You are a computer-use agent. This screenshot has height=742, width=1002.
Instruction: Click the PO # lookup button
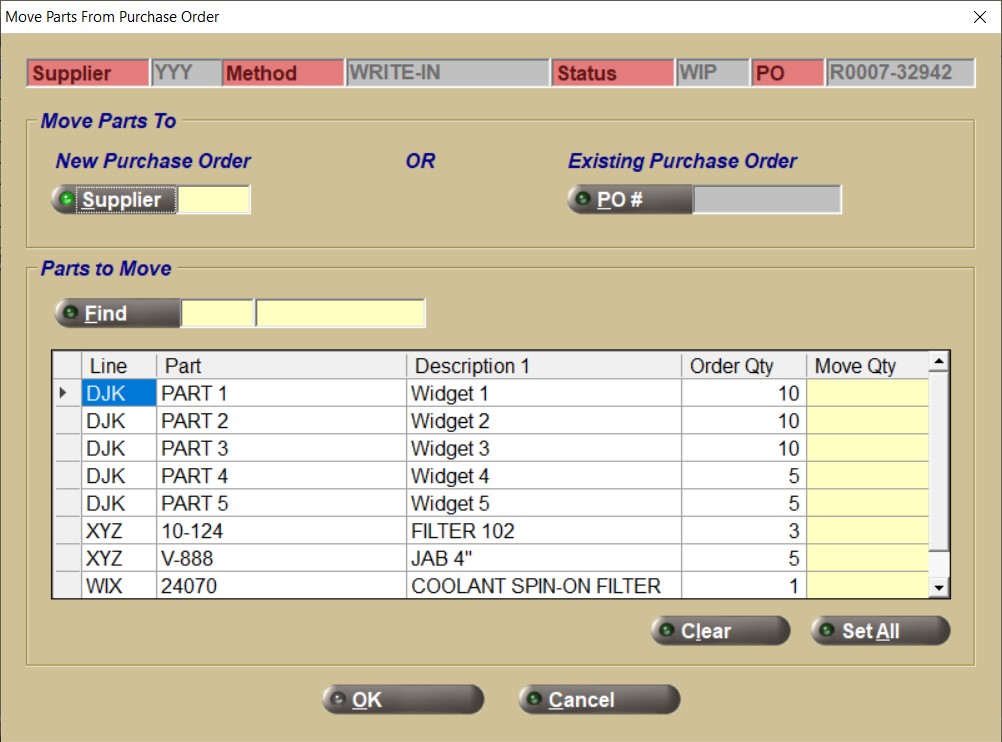[630, 200]
